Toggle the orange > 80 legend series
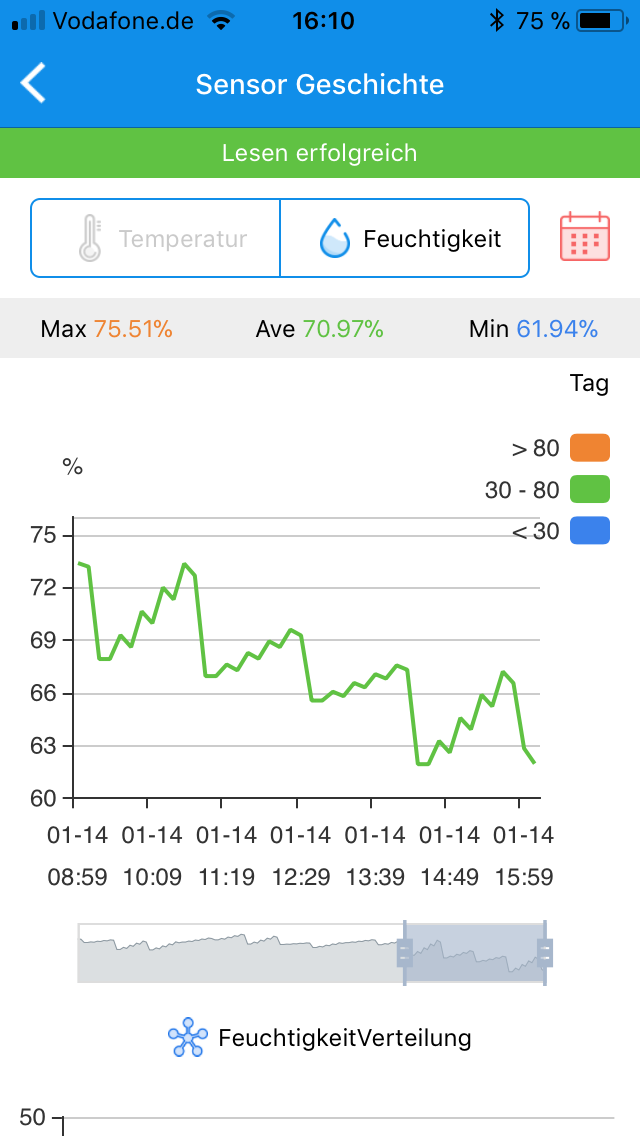The height and width of the screenshot is (1136, 640). click(589, 448)
